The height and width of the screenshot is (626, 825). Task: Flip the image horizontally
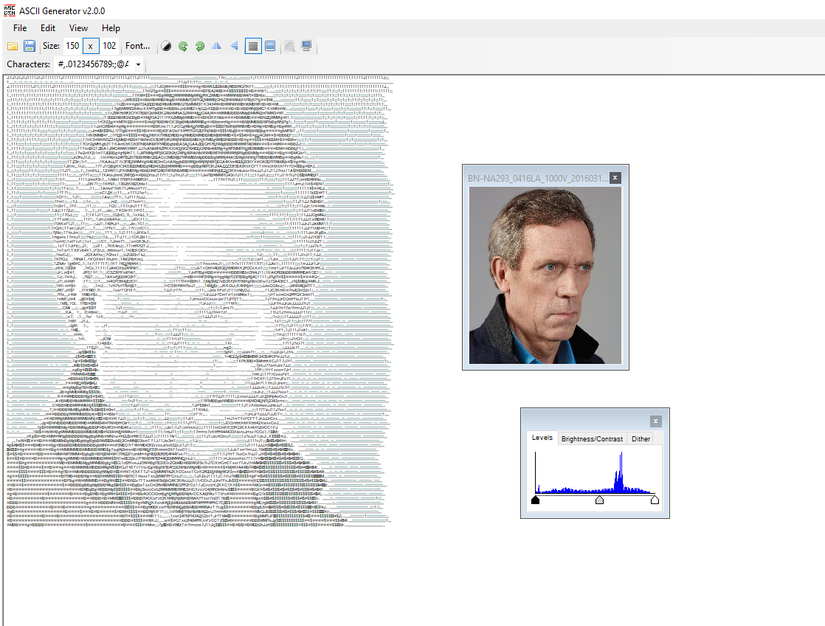[x=216, y=46]
